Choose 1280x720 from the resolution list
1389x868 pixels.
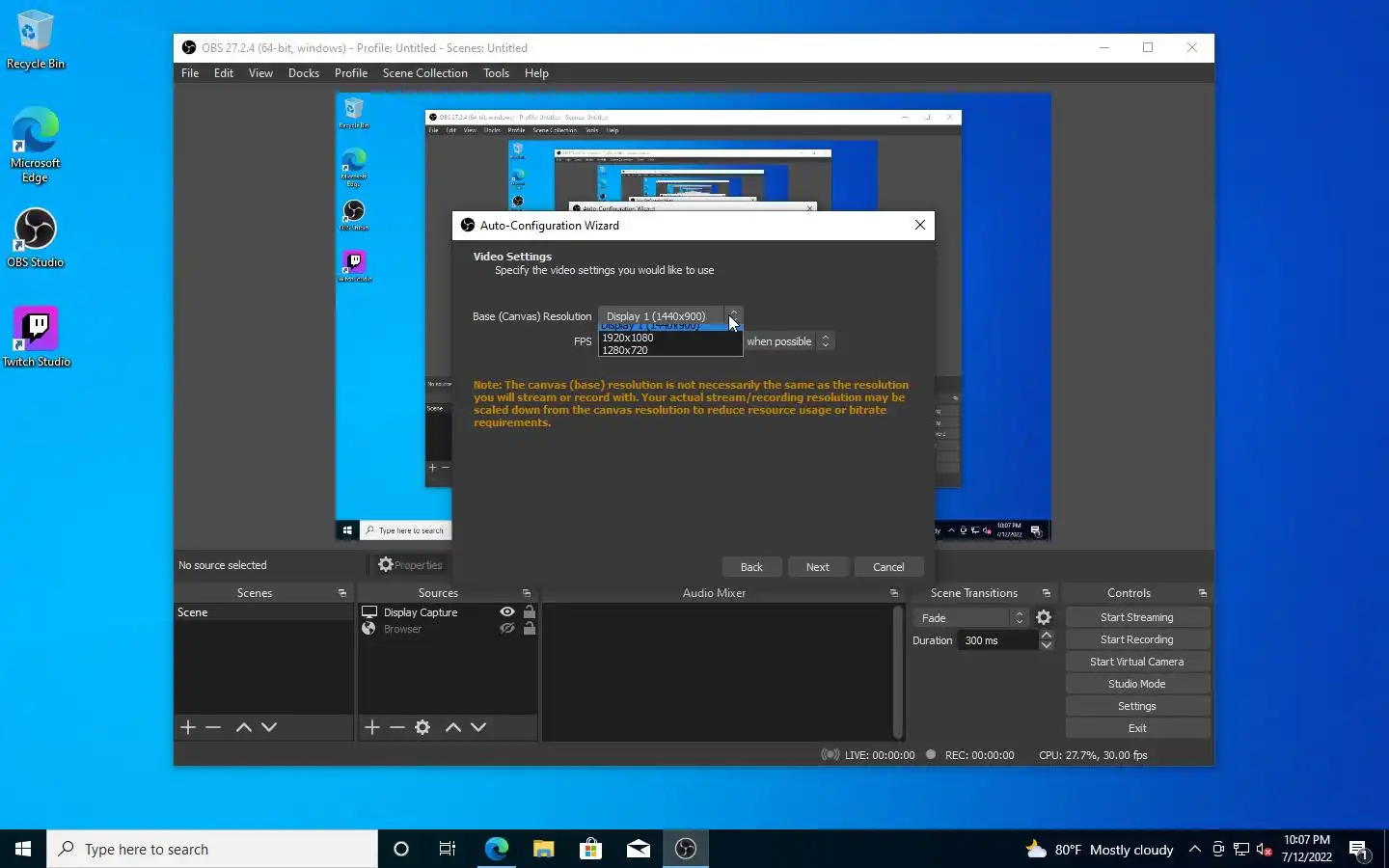[670, 350]
